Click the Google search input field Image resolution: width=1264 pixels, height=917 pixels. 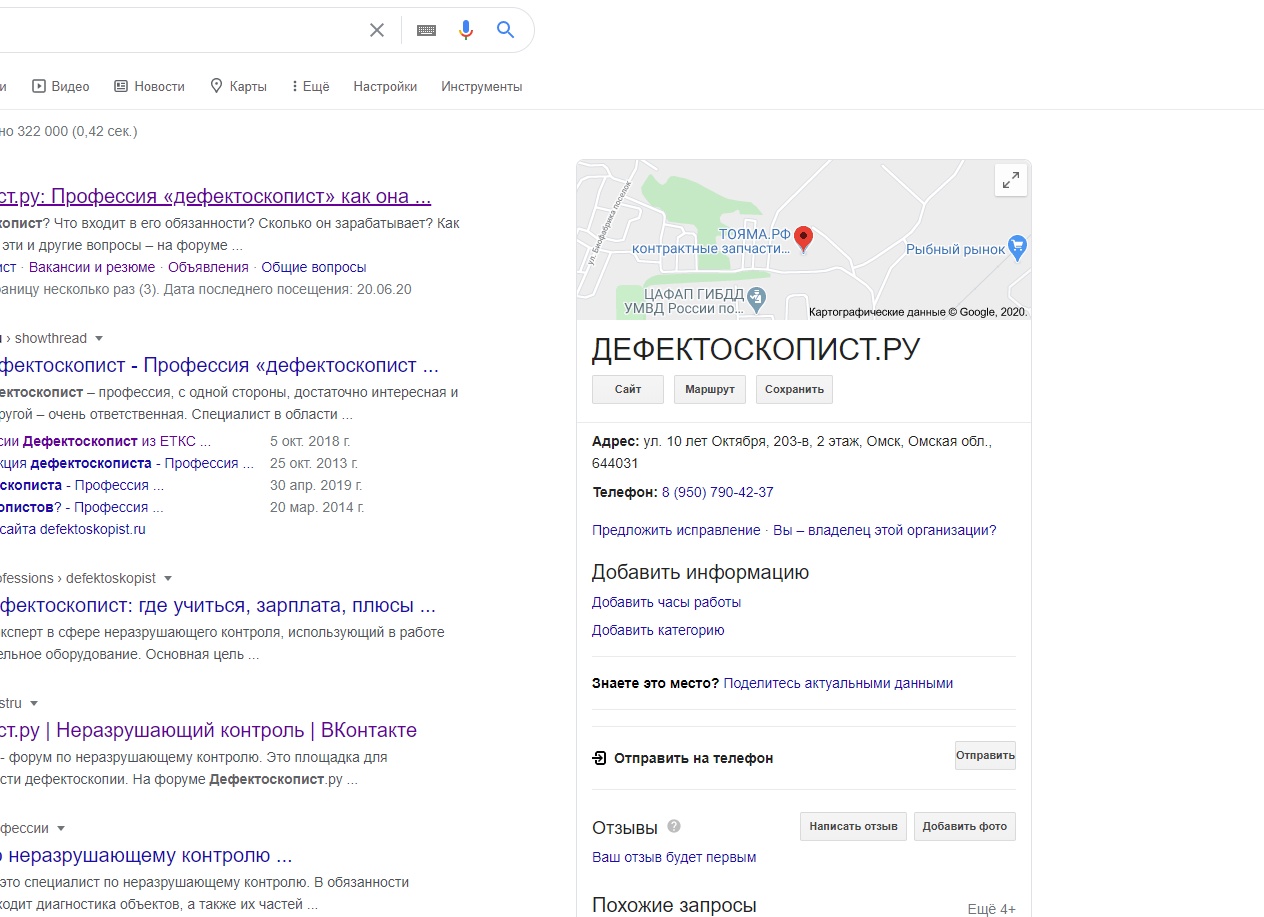tap(180, 30)
